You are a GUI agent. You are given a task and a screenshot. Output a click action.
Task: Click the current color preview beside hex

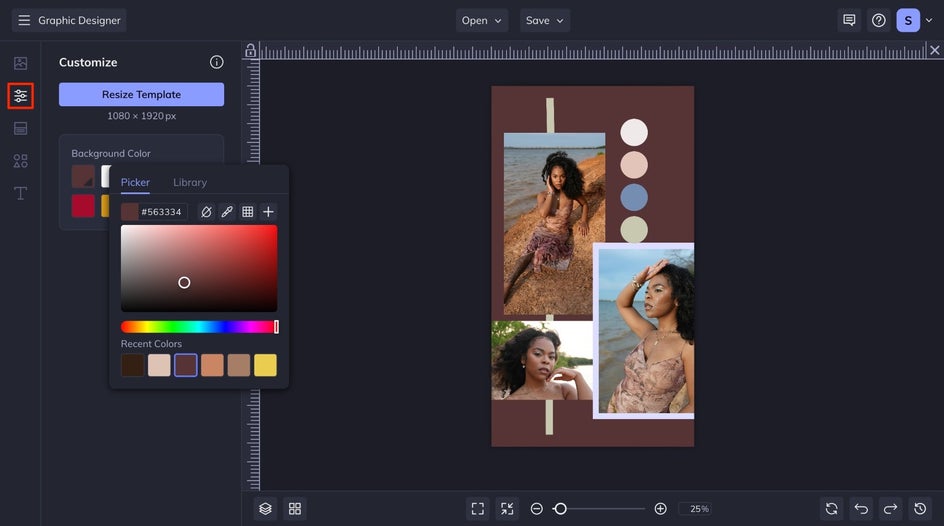click(129, 212)
